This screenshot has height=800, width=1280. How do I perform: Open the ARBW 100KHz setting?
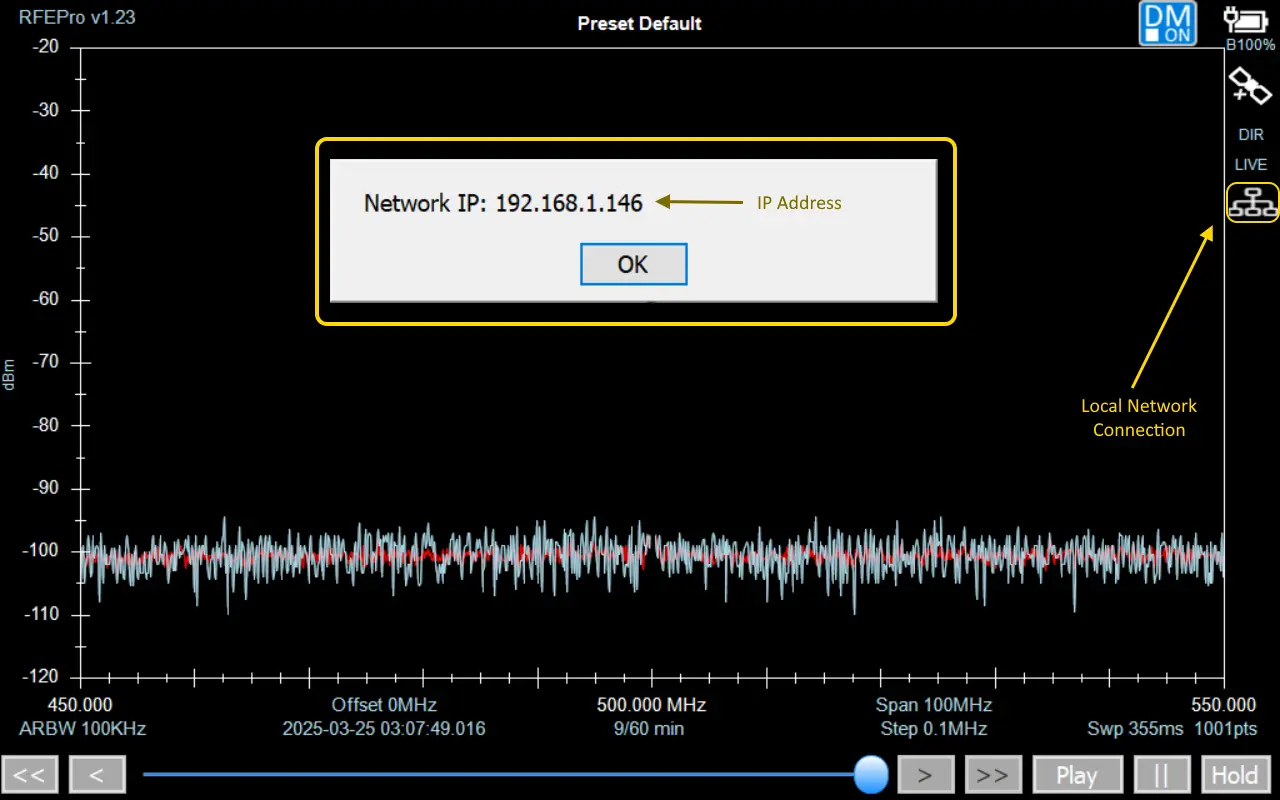tap(82, 728)
